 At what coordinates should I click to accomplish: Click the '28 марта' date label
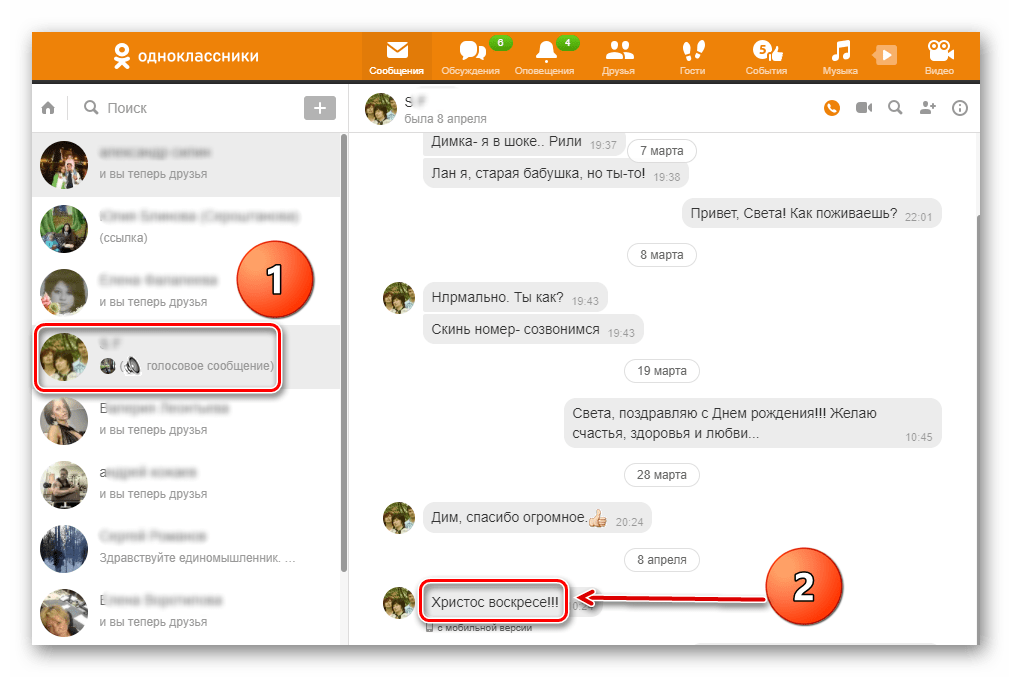pyautogui.click(x=662, y=475)
